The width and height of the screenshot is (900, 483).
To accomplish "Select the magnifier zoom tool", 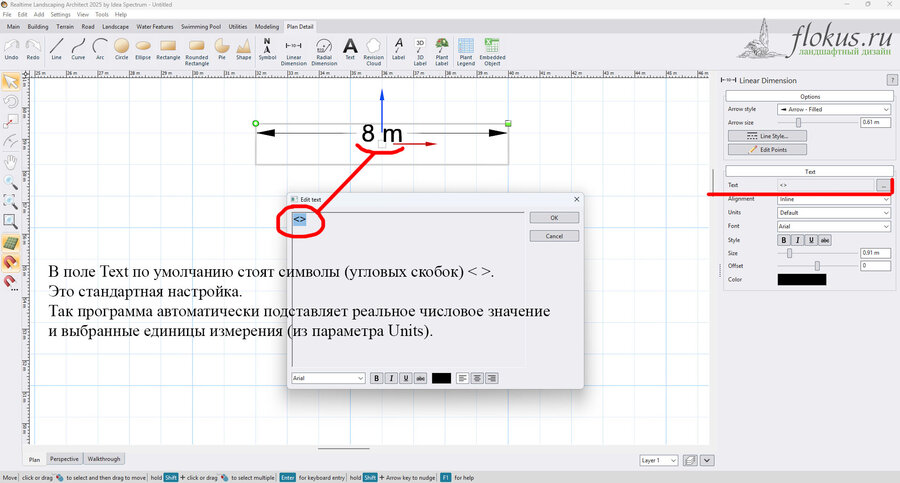I will (10, 182).
